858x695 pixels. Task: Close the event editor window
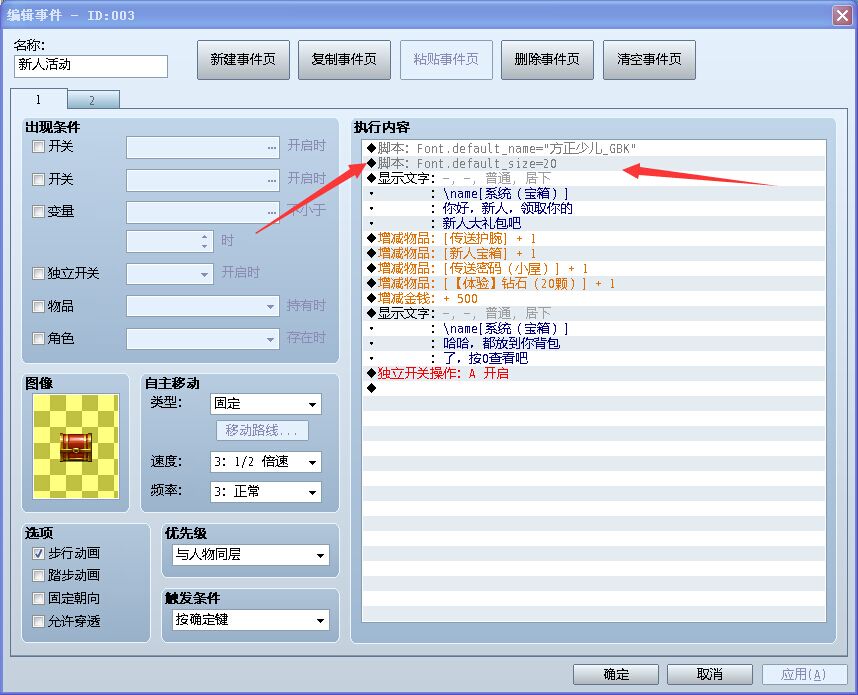pos(842,15)
